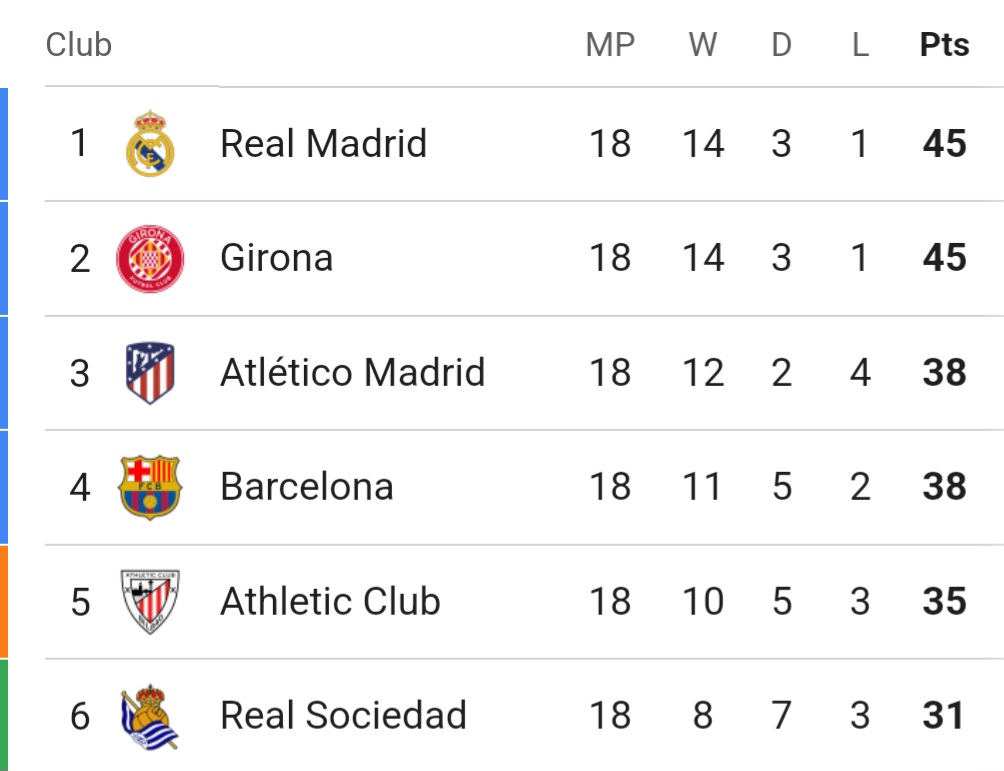Open the Atlético Madrid crest

[150, 373]
